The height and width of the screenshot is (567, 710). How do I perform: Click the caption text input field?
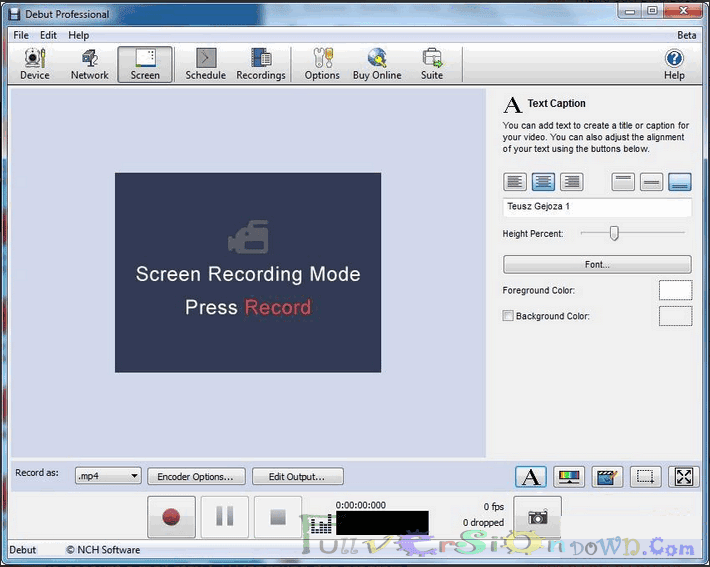[x=597, y=207]
